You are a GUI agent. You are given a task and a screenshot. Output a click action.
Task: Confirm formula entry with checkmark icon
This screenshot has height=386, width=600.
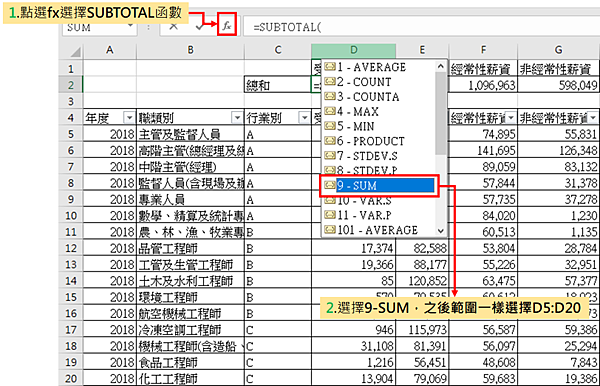tap(199, 26)
